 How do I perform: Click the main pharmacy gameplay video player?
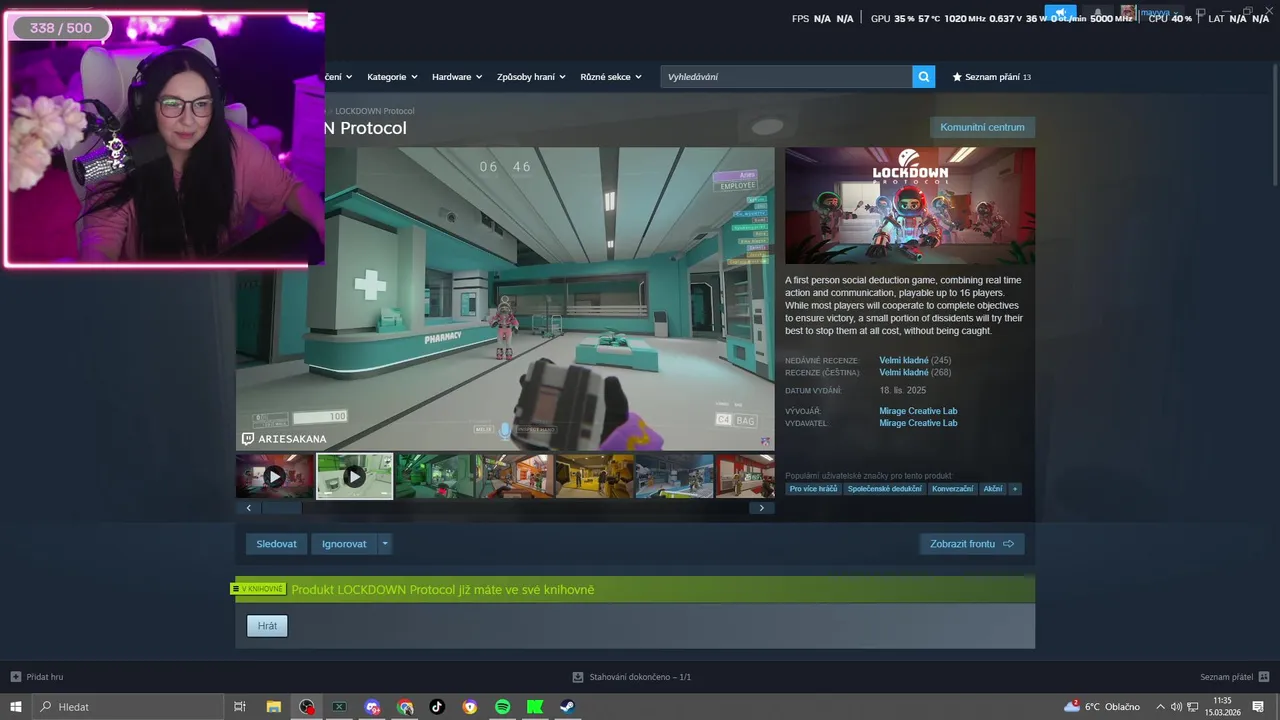pyautogui.click(x=505, y=299)
